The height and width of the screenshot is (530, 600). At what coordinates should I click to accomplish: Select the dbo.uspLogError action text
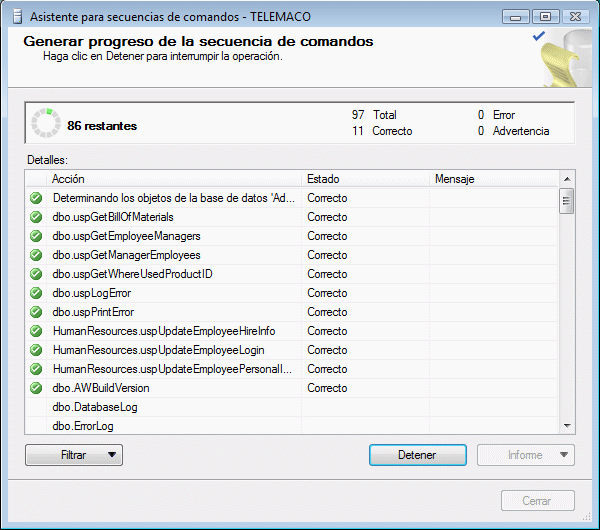[x=92, y=293]
